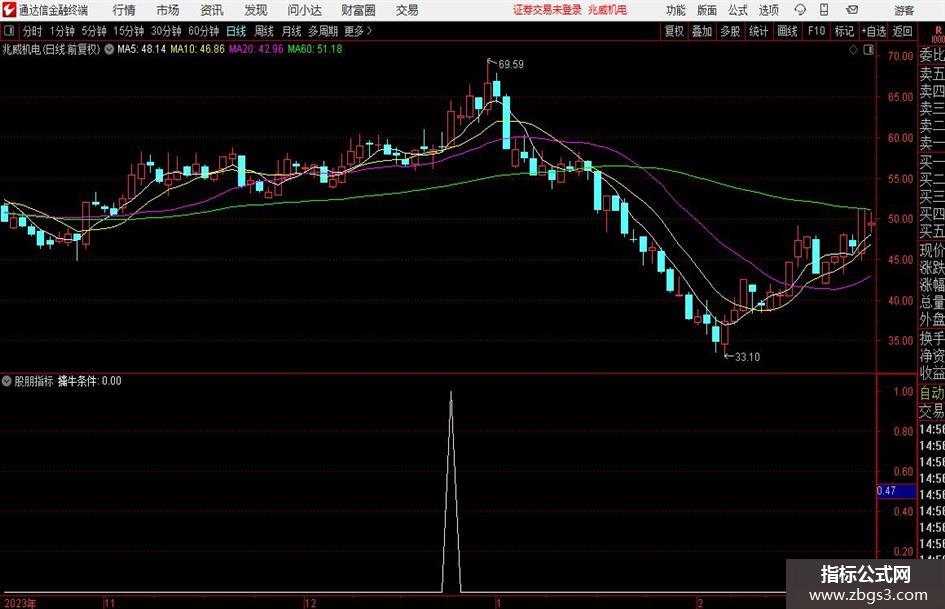Click the MA10: 46.86 indicator label
Screen dimensions: 945x609
click(197, 49)
